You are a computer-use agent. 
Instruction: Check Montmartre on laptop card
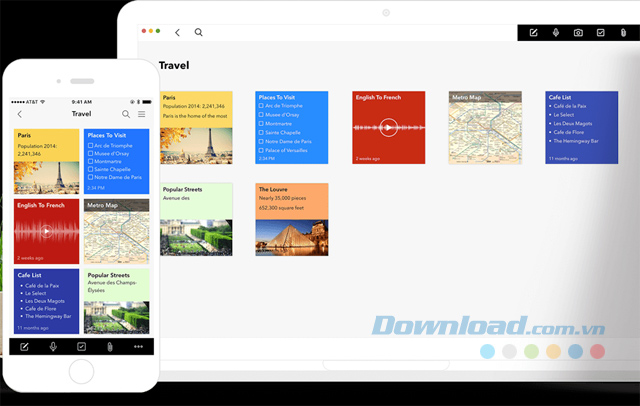tap(261, 124)
